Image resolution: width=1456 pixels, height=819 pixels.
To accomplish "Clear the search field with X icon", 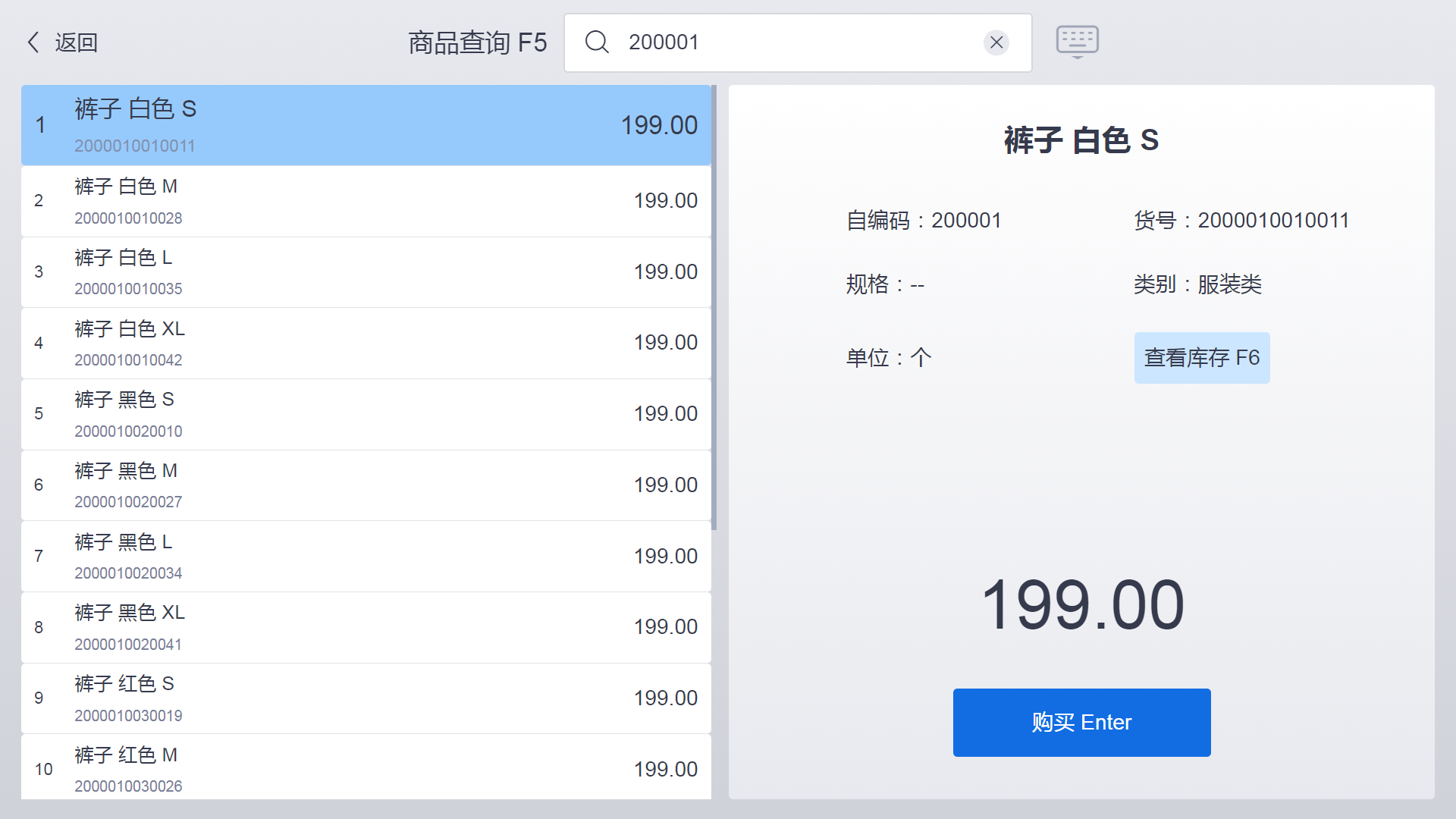I will [996, 42].
